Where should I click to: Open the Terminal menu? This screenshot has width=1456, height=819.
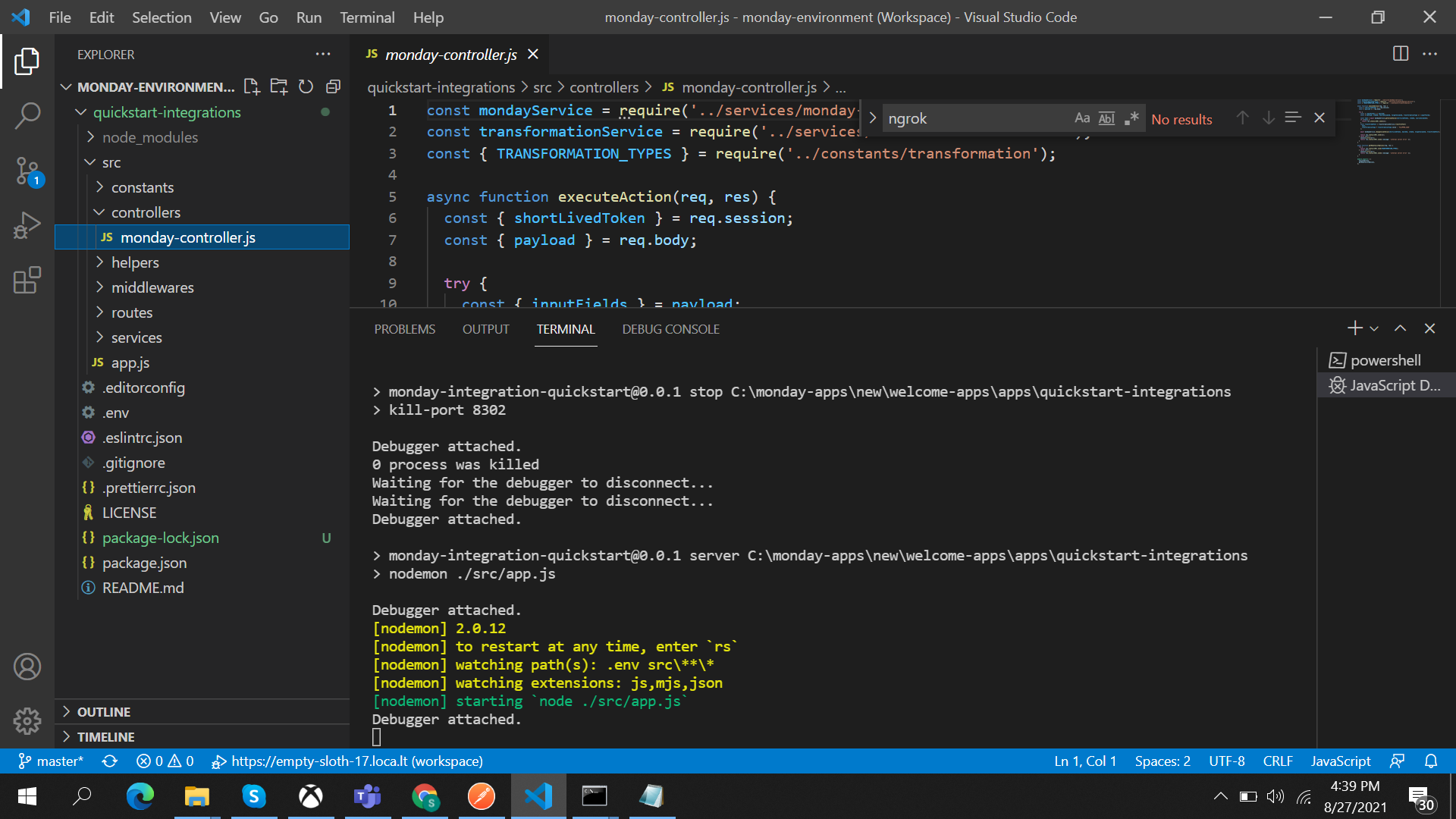[x=367, y=17]
